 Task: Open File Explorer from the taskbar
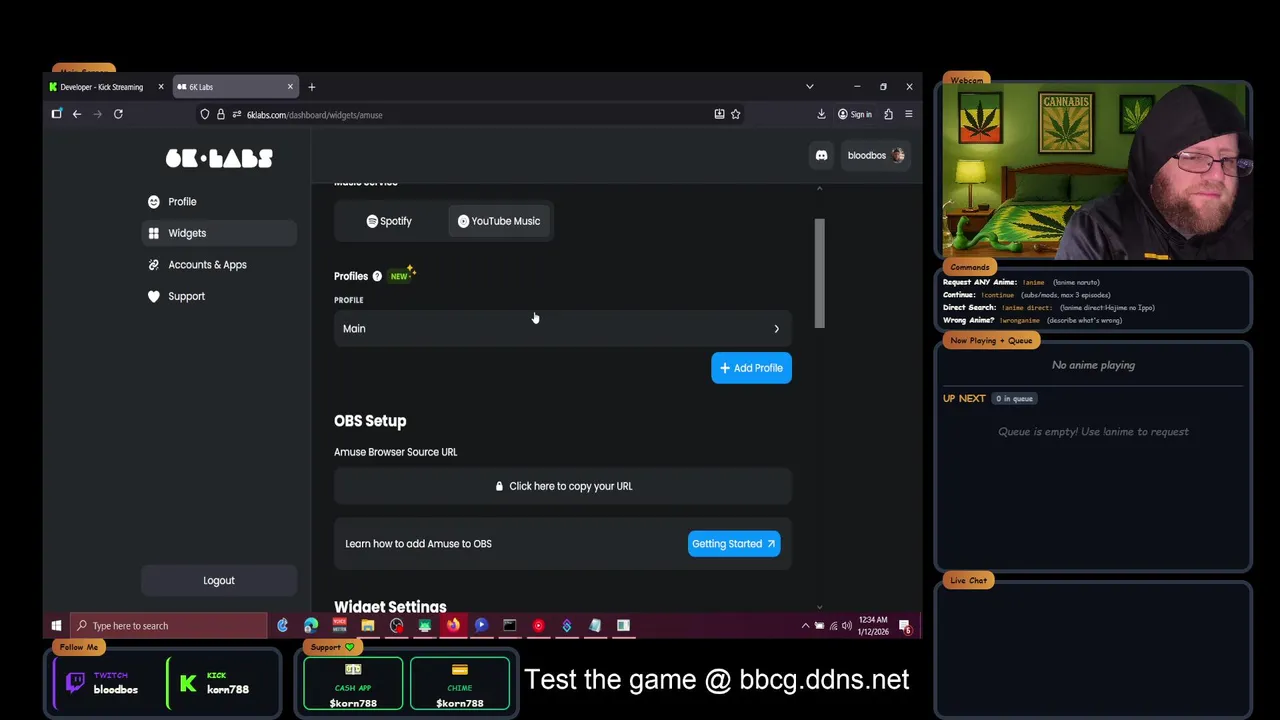click(x=368, y=626)
